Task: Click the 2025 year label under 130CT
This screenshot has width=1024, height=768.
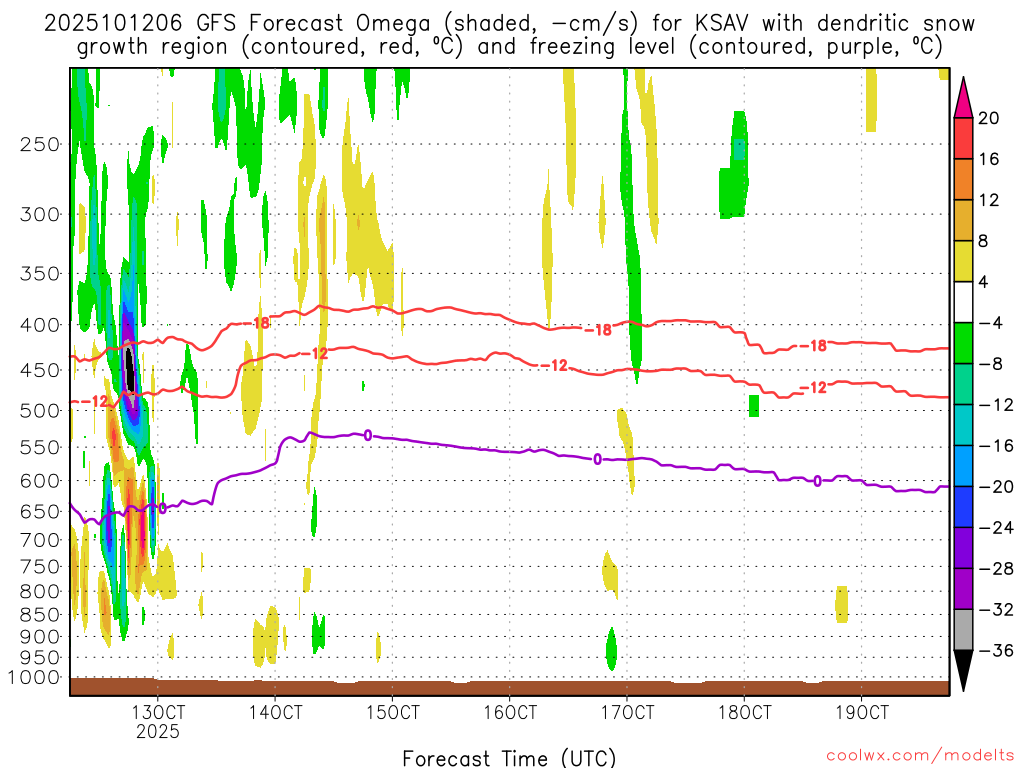Action: click(157, 731)
